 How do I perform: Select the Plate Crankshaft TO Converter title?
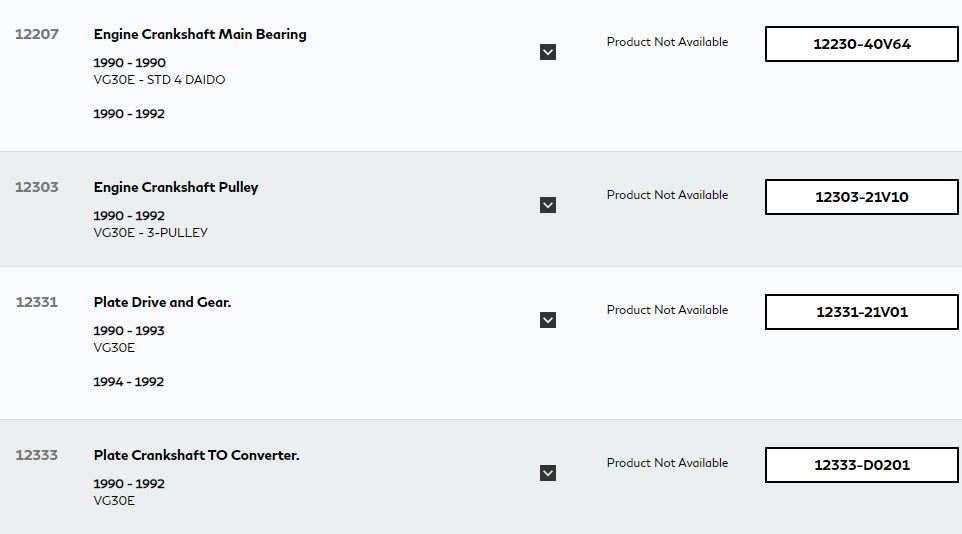point(196,455)
